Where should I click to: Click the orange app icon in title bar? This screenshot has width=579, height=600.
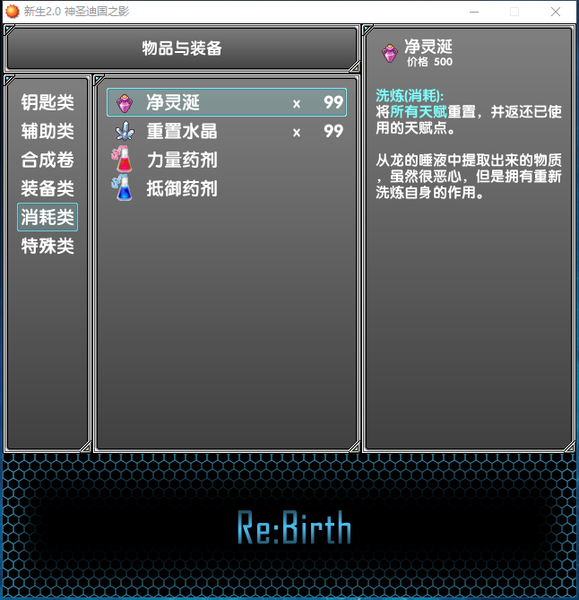pyautogui.click(x=12, y=11)
